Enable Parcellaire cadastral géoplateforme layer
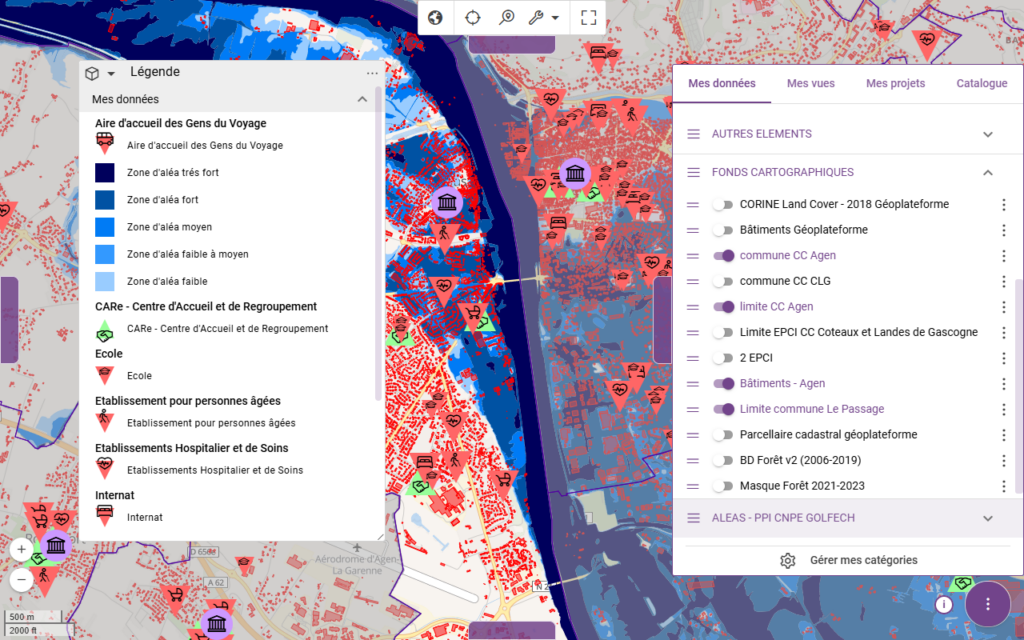 coord(723,435)
